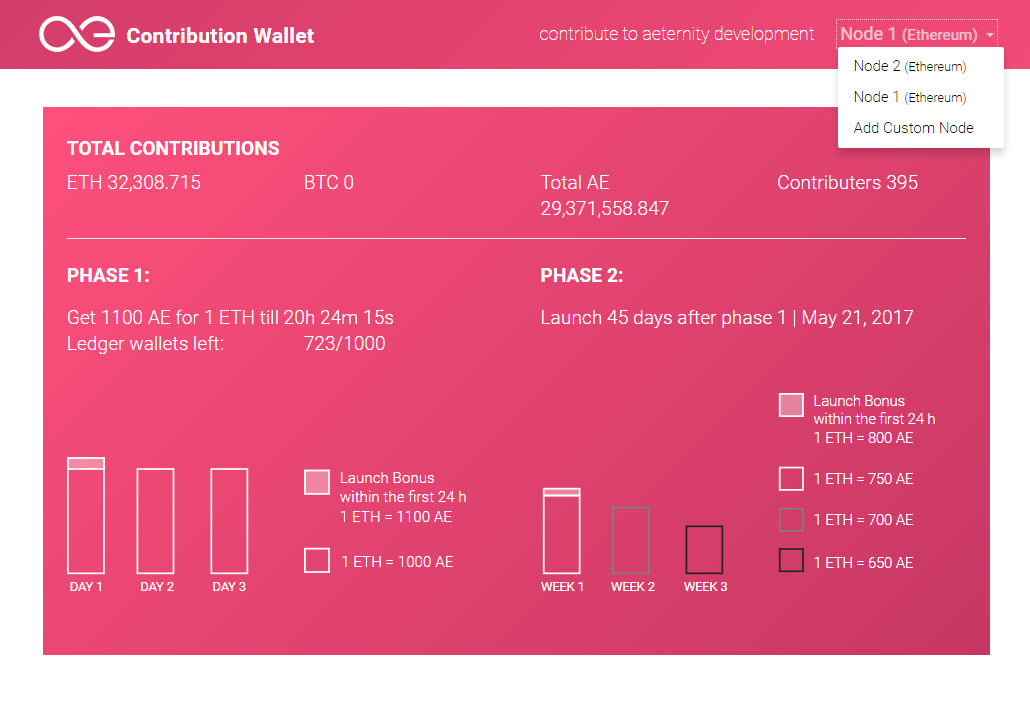Click the dropdown arrow beside Node 1
This screenshot has width=1030, height=709.
989,35
